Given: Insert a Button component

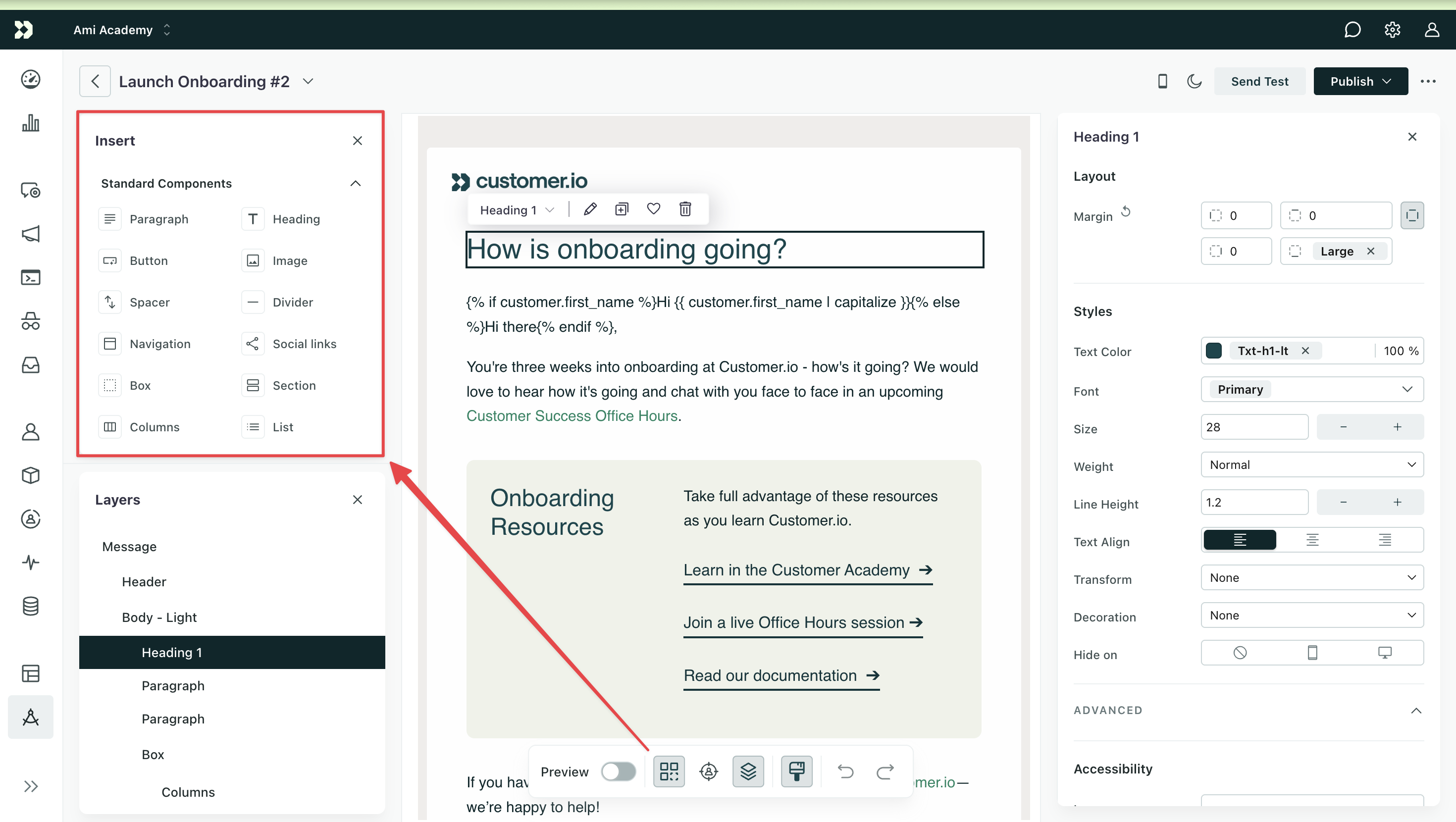Looking at the screenshot, I should click(x=133, y=260).
